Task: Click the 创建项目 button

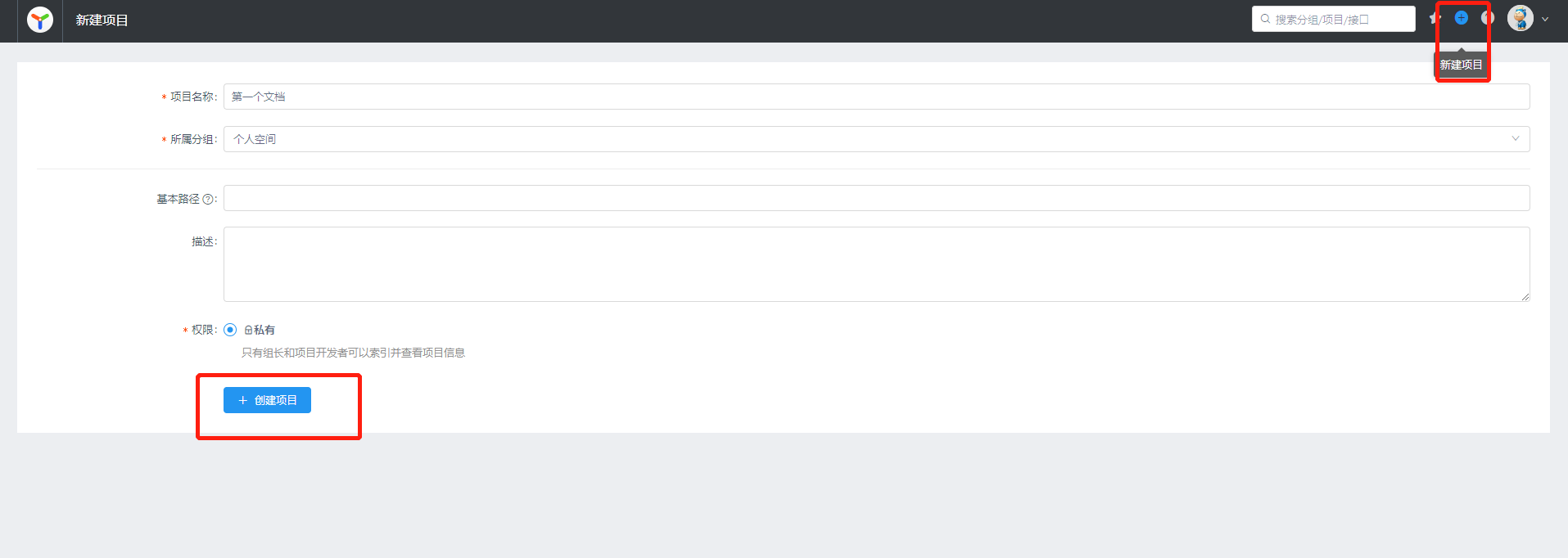Action: pos(267,400)
